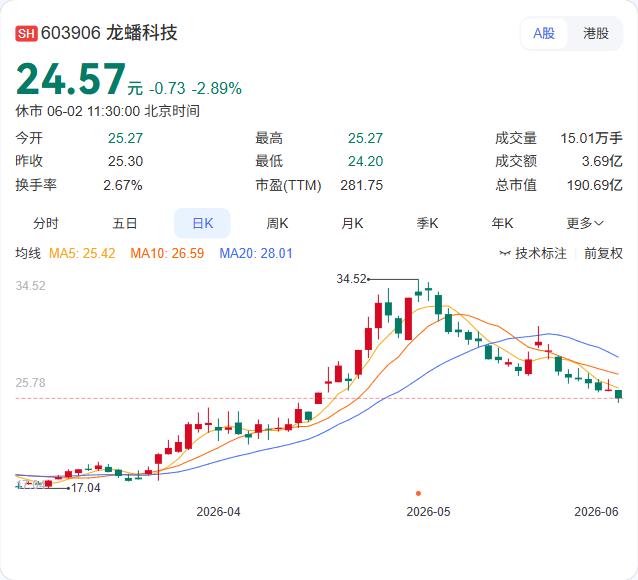Image resolution: width=638 pixels, height=580 pixels.
Task: Click the orange event dot below the chart
Action: click(x=418, y=493)
